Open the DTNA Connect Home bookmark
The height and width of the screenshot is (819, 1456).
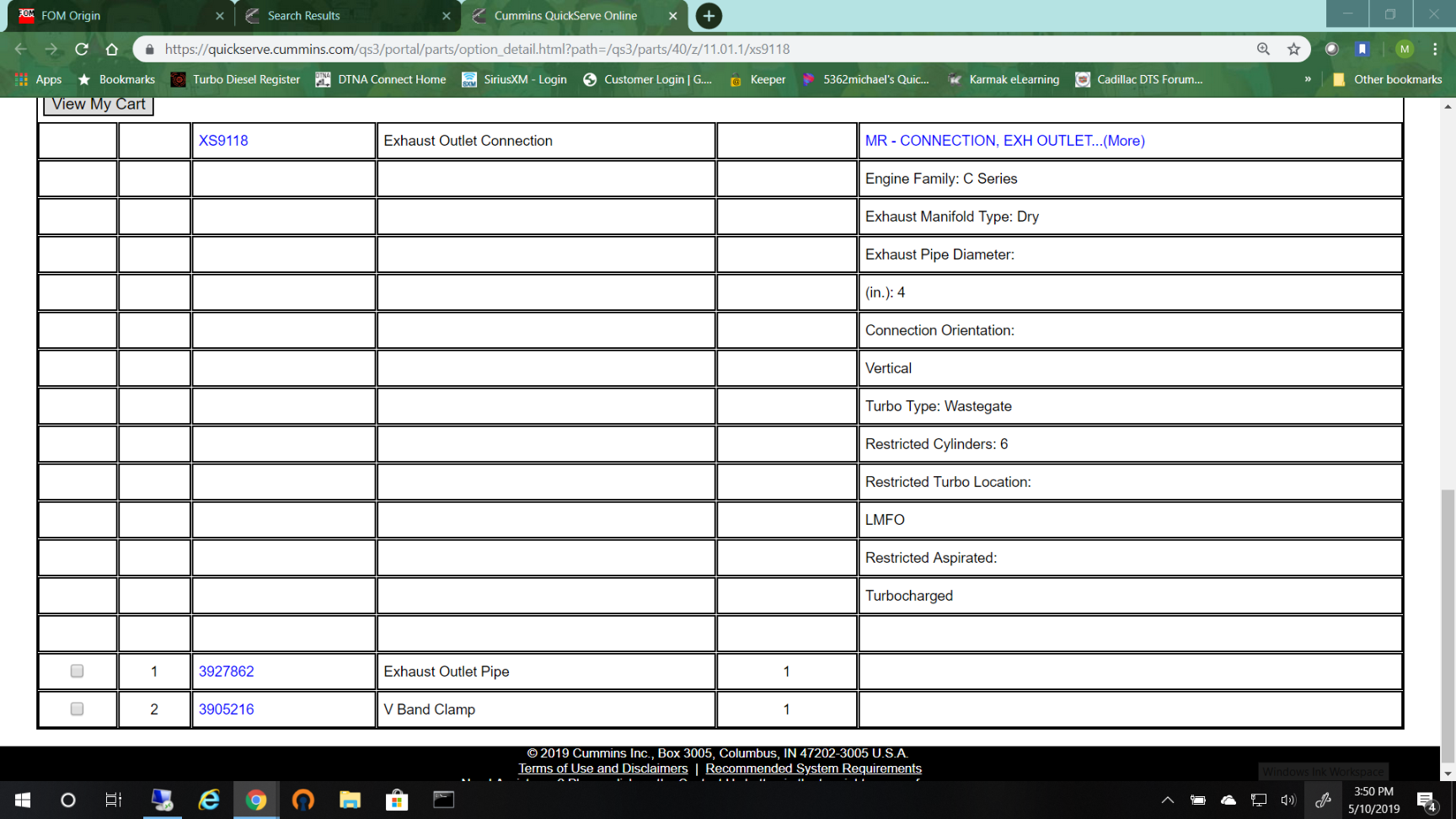pos(381,79)
